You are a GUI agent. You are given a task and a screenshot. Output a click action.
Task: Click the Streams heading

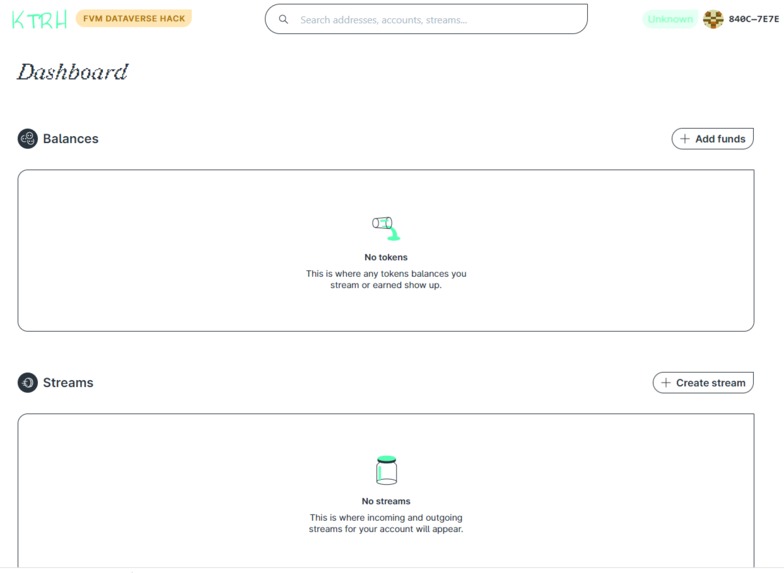68,382
